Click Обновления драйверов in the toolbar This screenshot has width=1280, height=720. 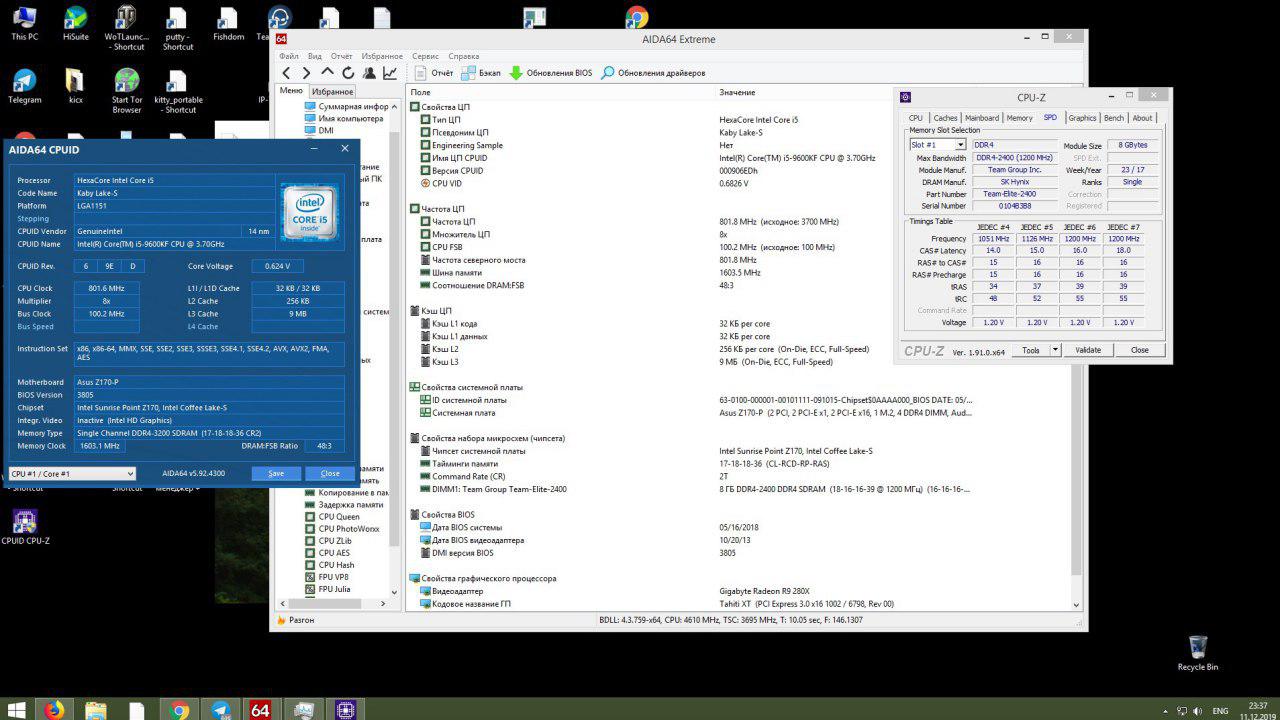pos(653,73)
